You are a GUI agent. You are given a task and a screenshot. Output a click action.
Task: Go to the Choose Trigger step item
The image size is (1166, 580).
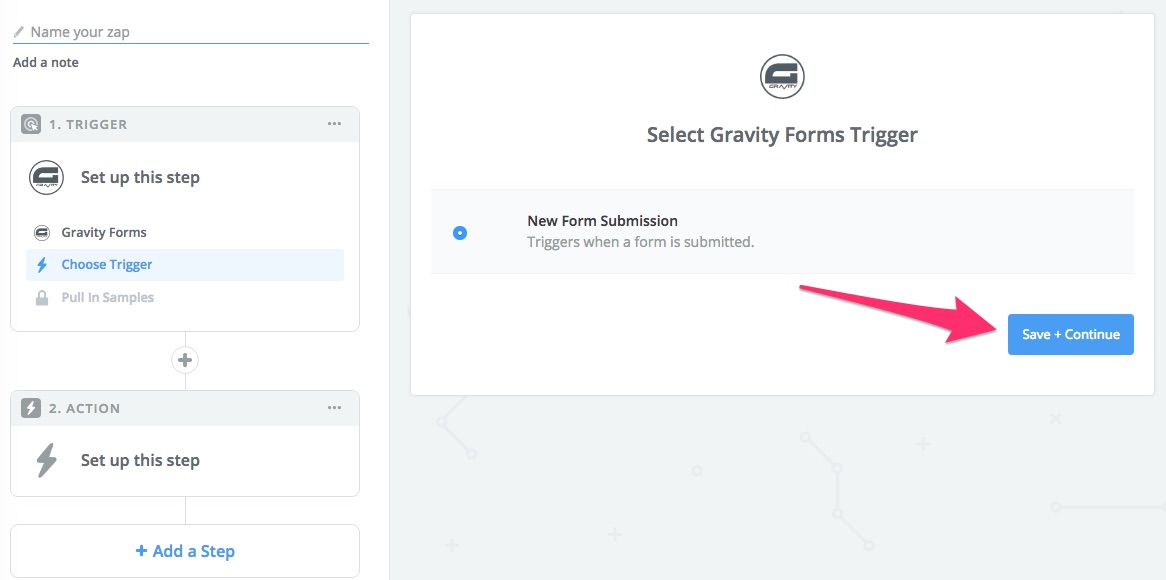[x=185, y=265]
